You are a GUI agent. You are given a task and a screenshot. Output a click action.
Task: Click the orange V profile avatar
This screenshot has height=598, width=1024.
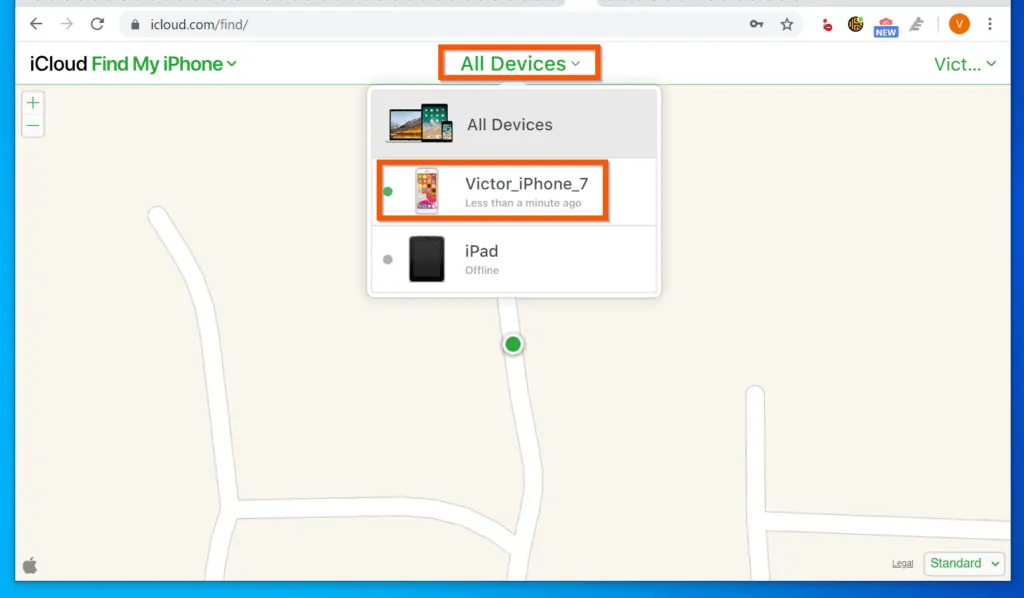(x=959, y=24)
